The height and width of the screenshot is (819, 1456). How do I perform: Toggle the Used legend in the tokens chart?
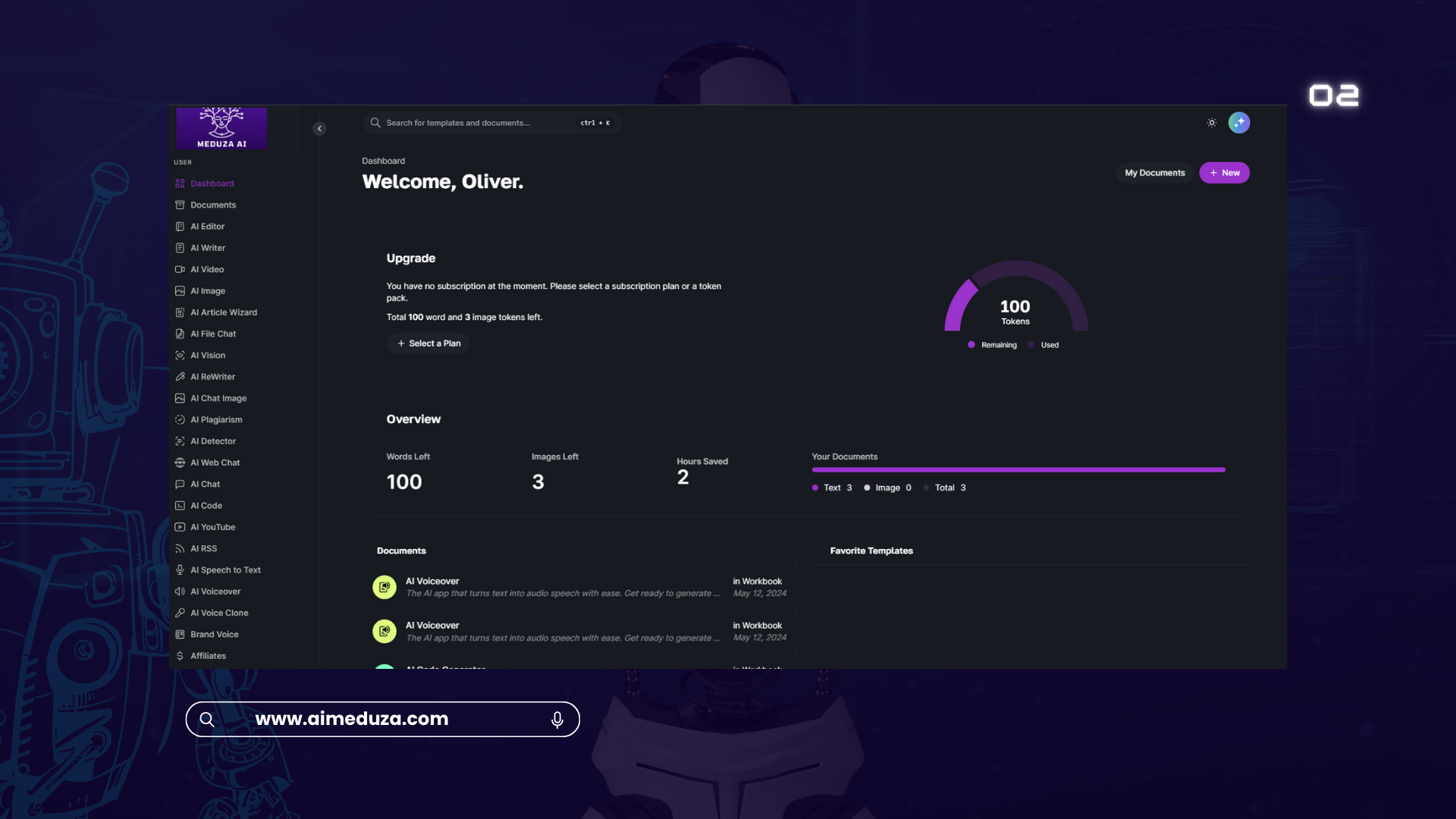tap(1043, 345)
